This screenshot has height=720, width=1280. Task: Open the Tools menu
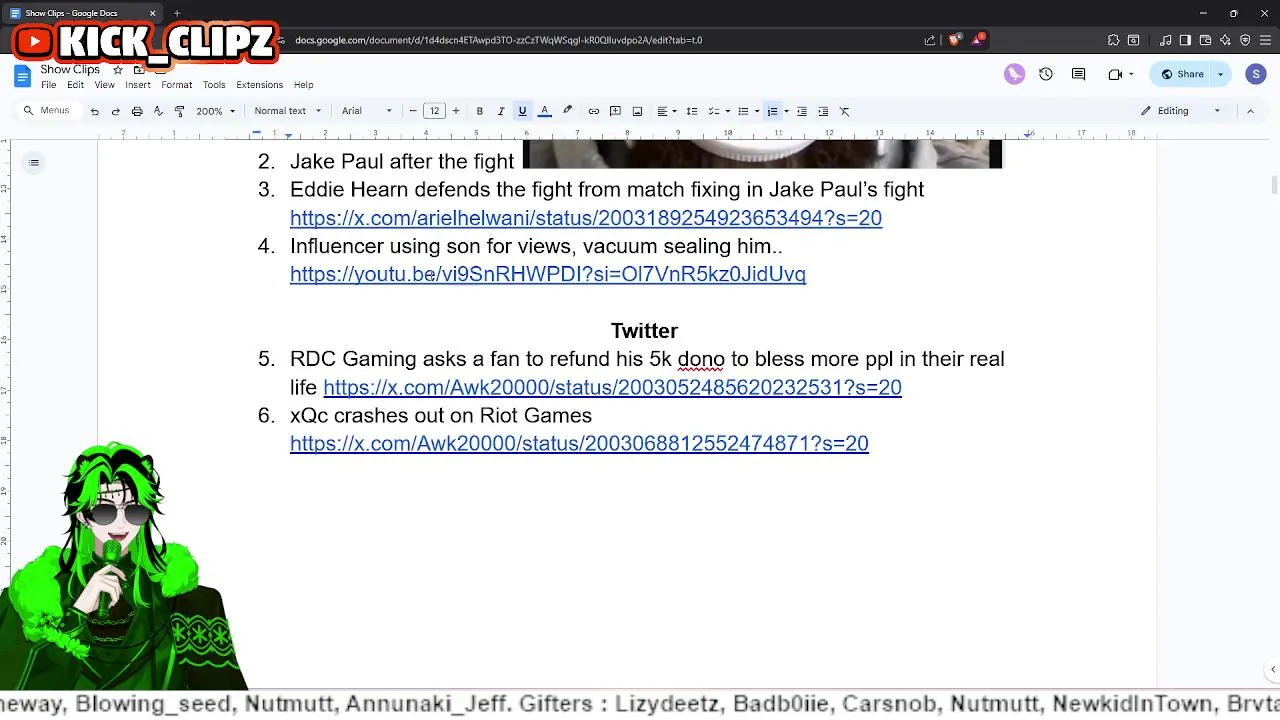pos(214,85)
